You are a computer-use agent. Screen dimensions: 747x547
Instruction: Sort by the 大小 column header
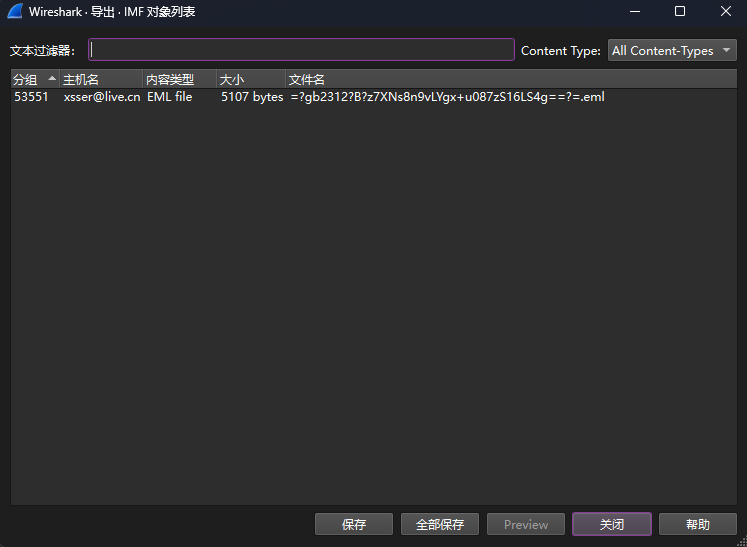251,79
